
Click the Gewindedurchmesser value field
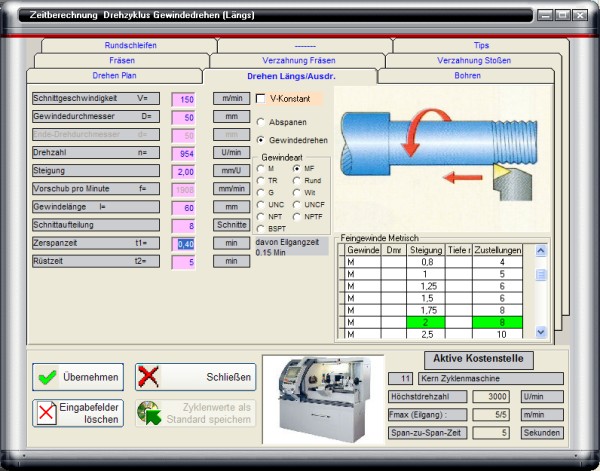(x=183, y=117)
